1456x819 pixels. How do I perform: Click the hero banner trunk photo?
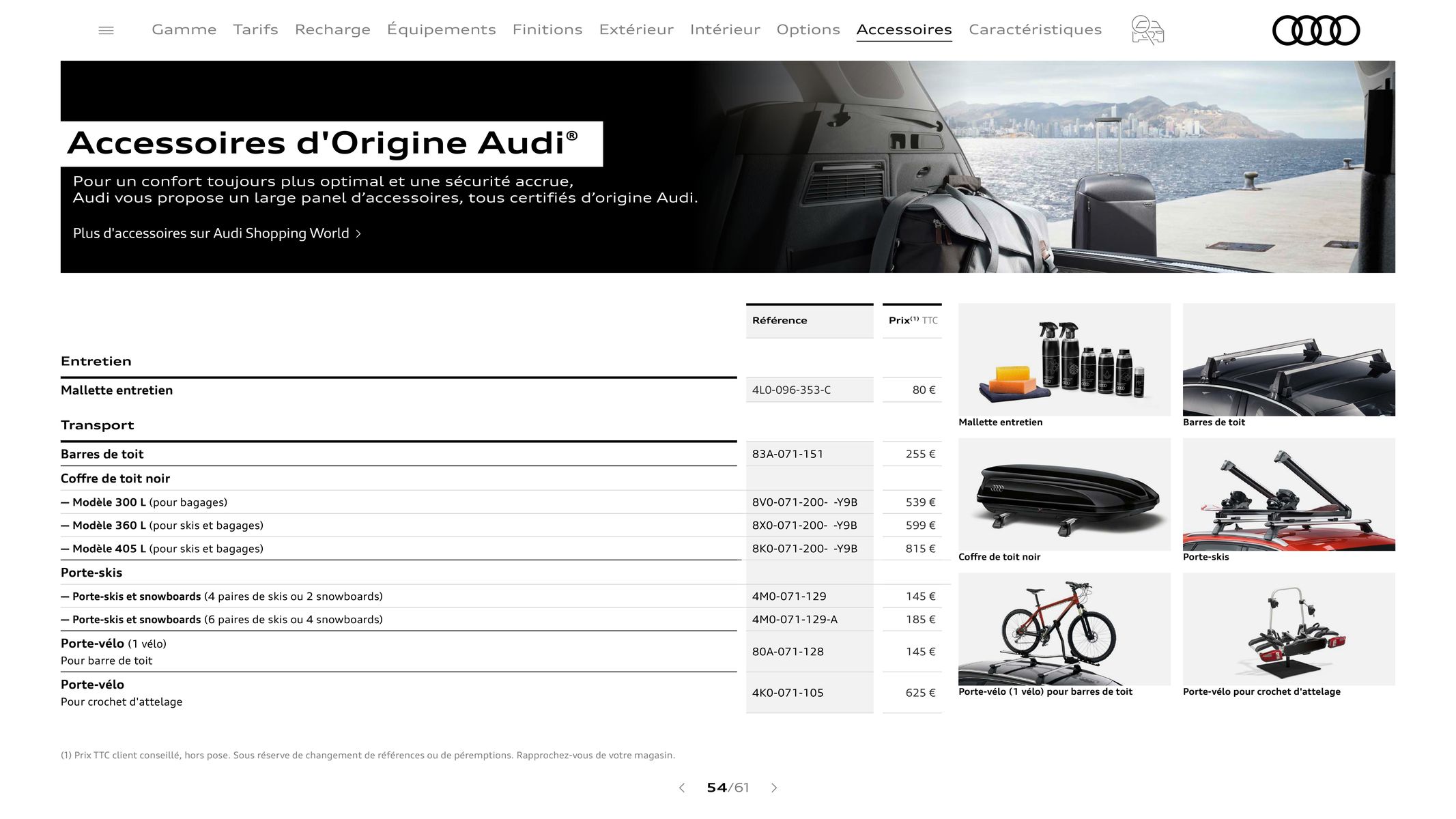1044,167
